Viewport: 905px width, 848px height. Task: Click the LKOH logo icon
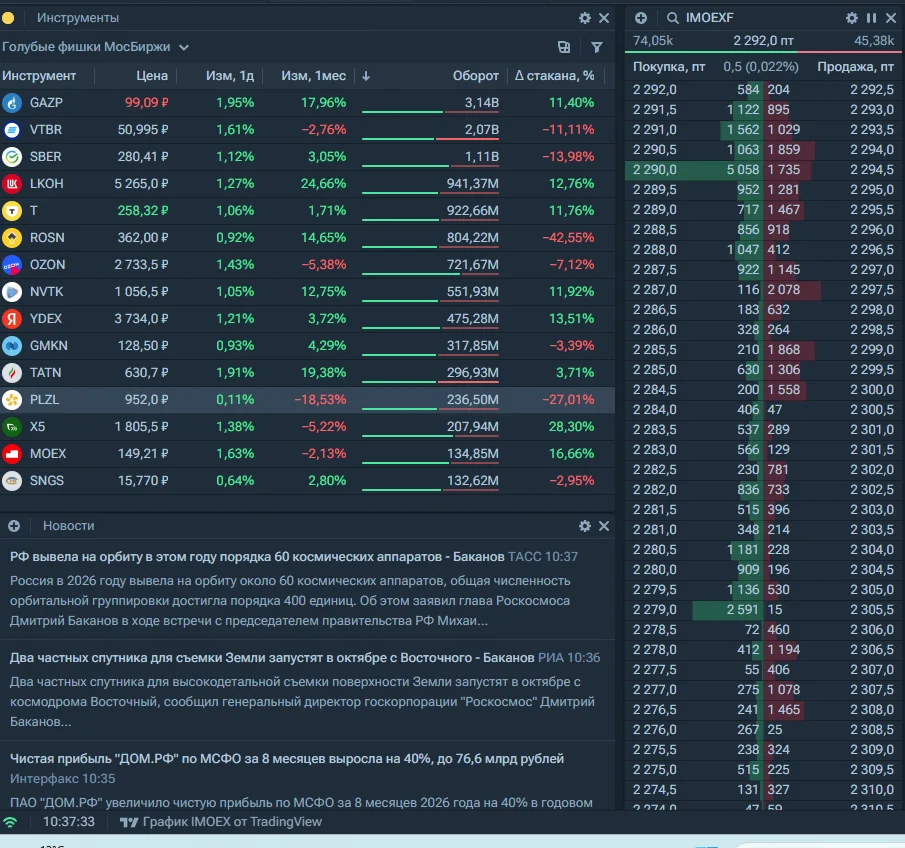click(x=12, y=184)
